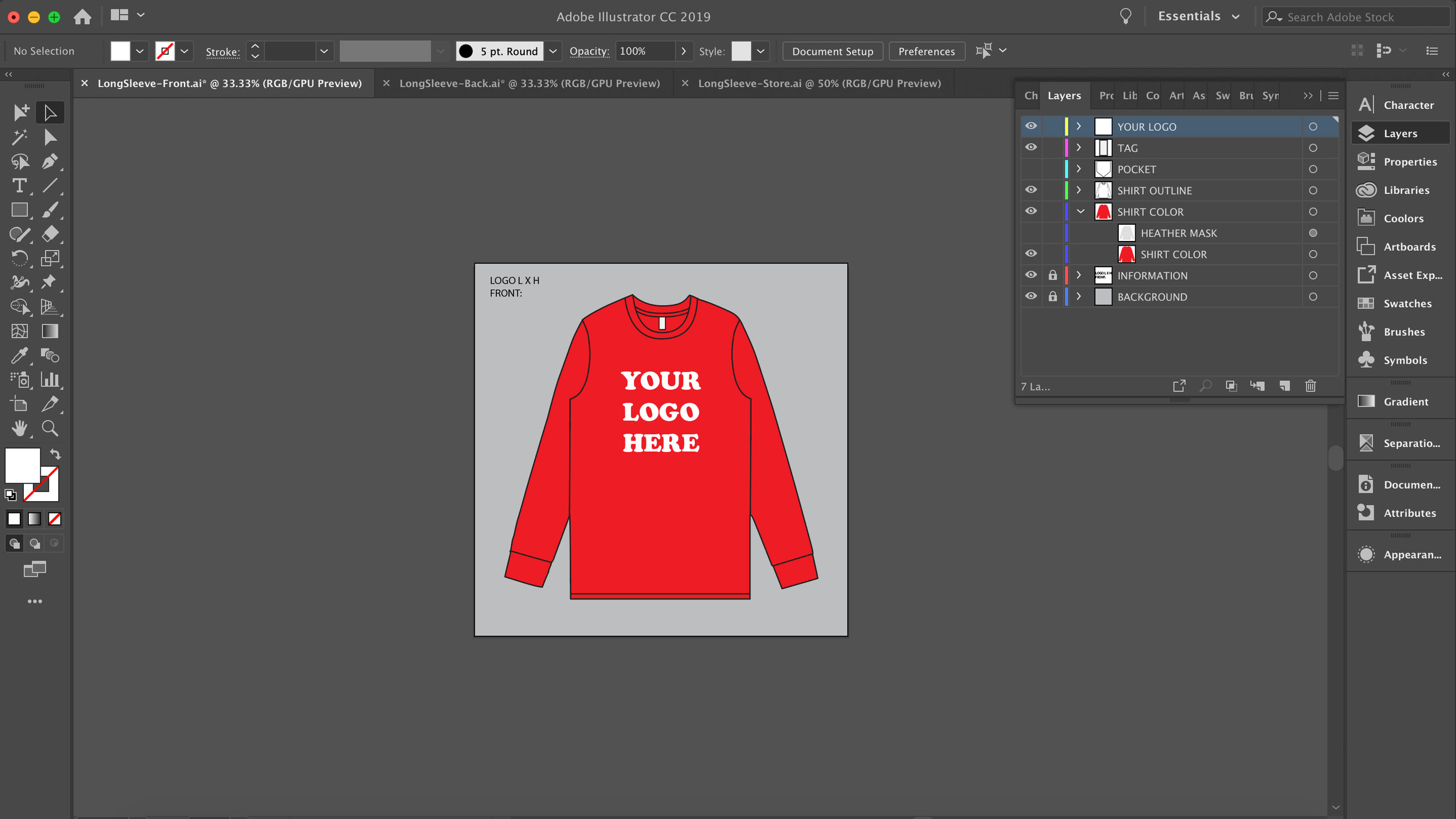This screenshot has width=1456, height=819.
Task: Click the Preferences button
Action: pyautogui.click(x=927, y=51)
